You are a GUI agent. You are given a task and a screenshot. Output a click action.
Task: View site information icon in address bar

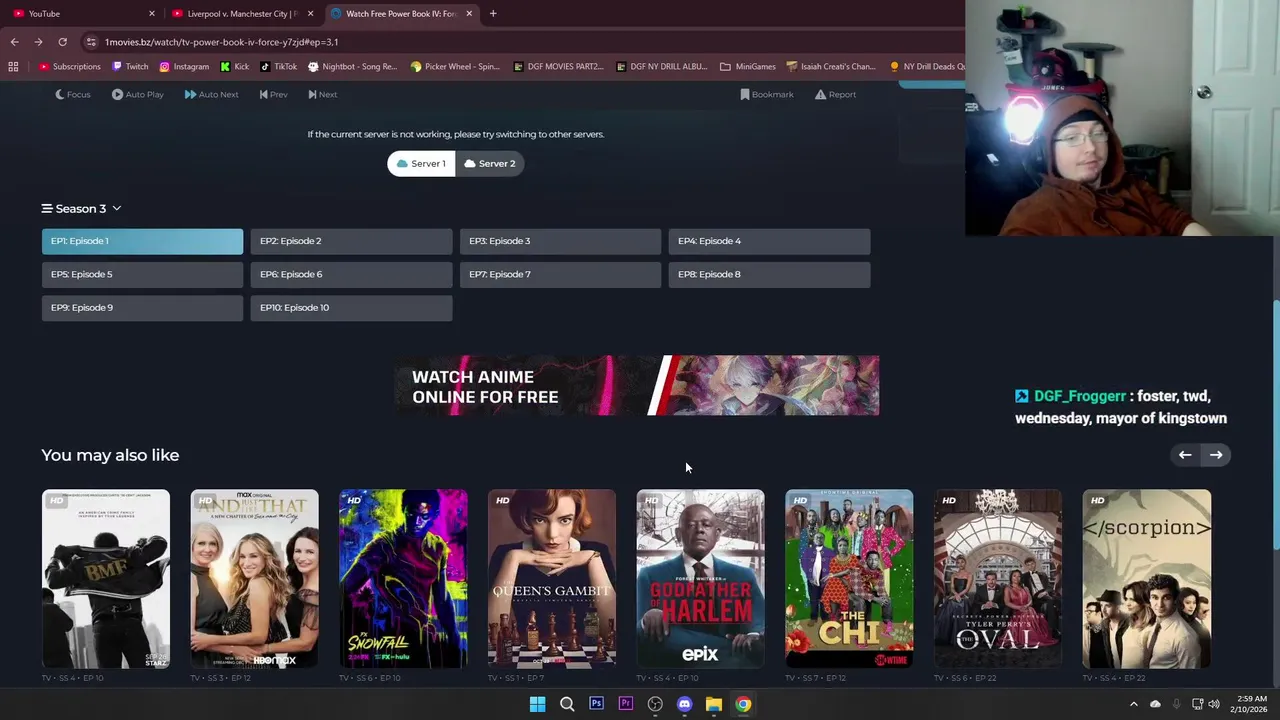(x=91, y=42)
